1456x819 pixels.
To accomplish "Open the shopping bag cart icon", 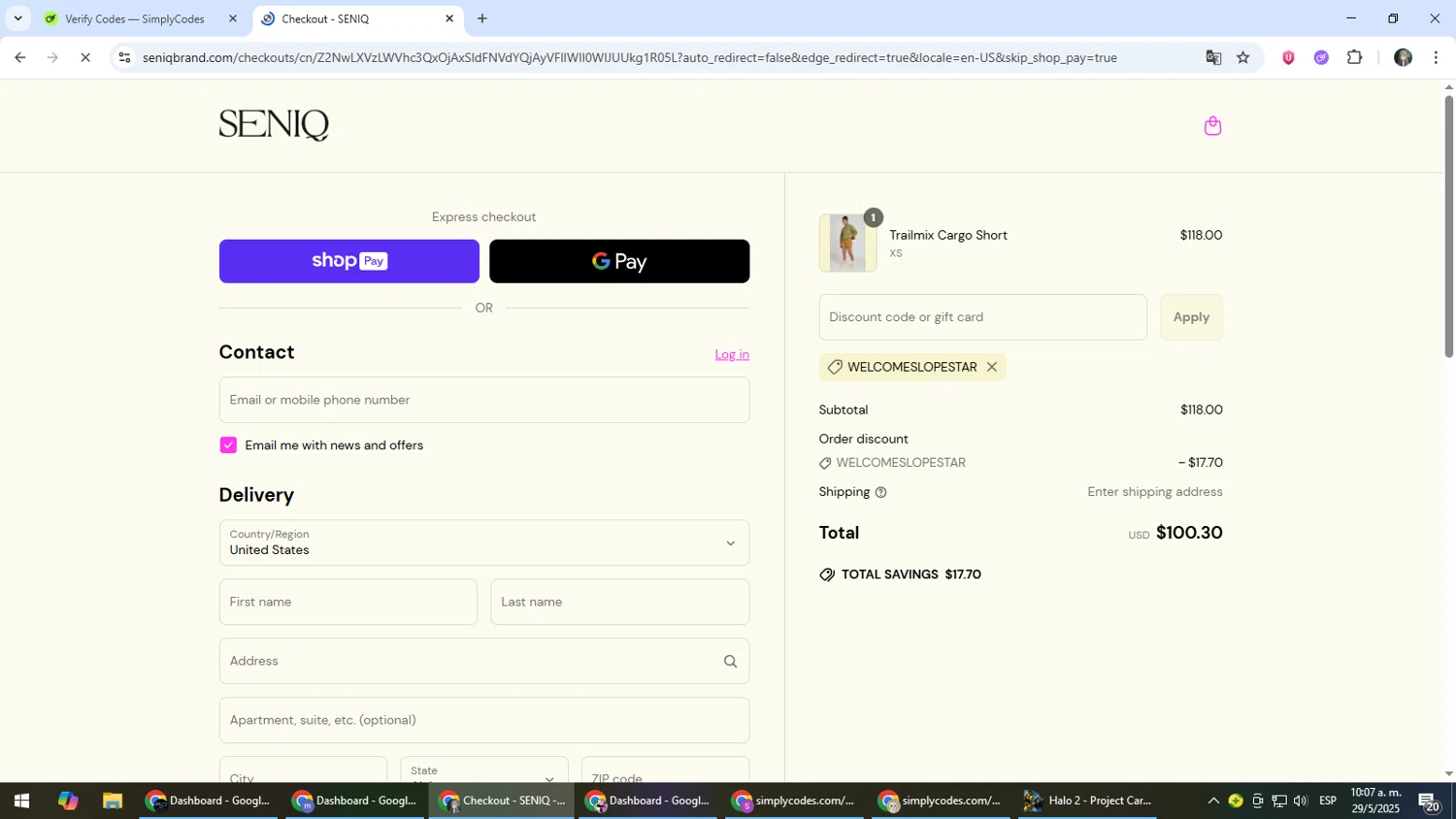I will tap(1212, 125).
